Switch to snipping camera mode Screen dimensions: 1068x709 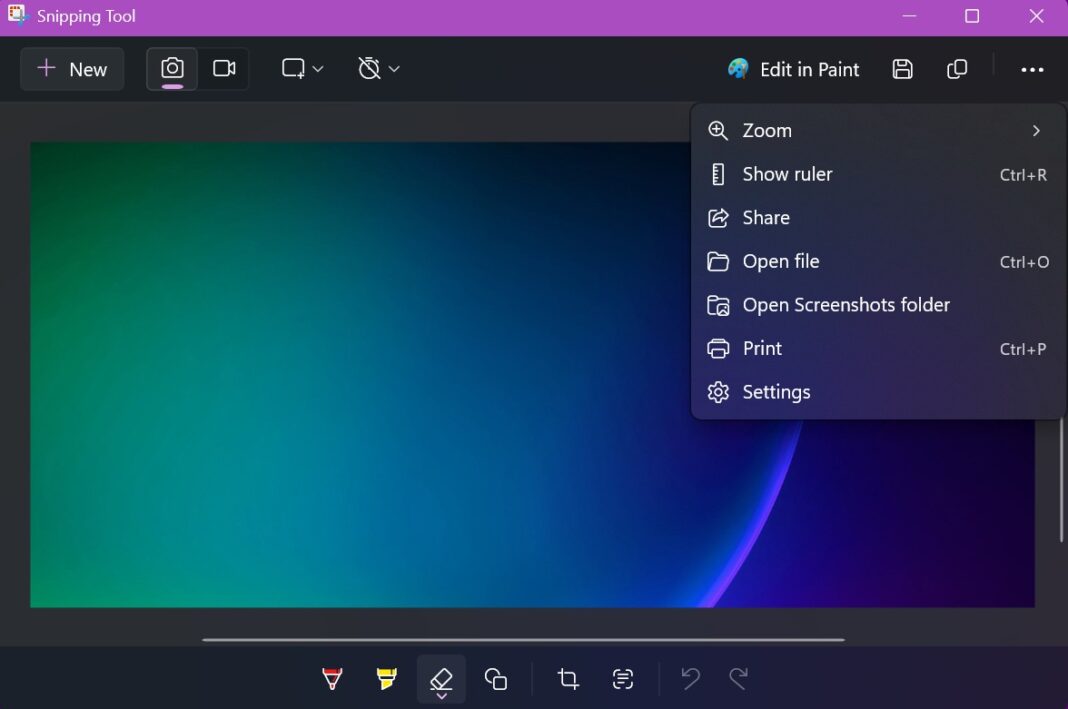coord(171,68)
